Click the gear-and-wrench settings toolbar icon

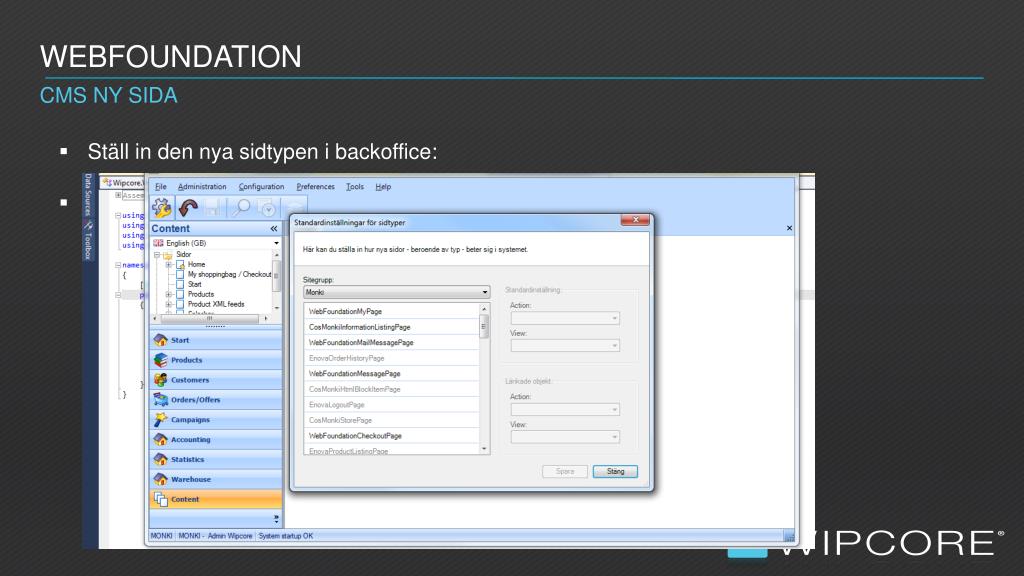(x=161, y=208)
